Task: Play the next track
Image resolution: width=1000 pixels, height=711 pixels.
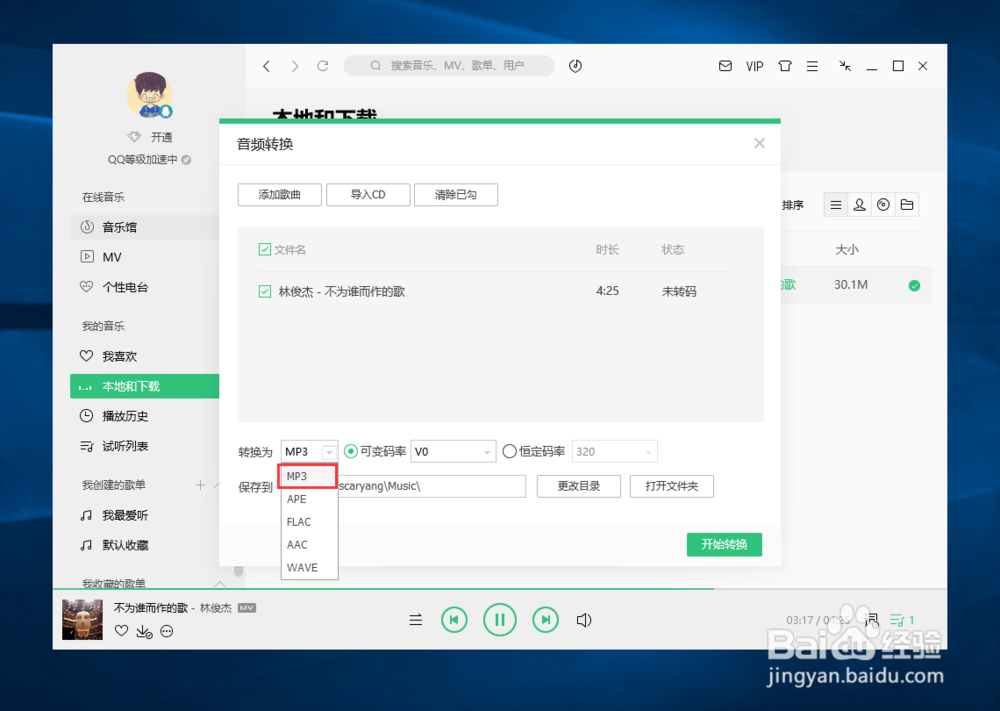Action: point(545,620)
